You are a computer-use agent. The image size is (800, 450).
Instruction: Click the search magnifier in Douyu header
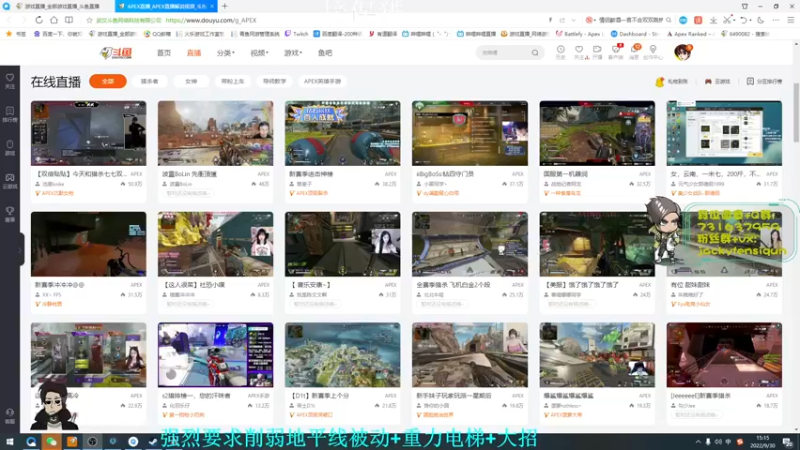tap(535, 53)
